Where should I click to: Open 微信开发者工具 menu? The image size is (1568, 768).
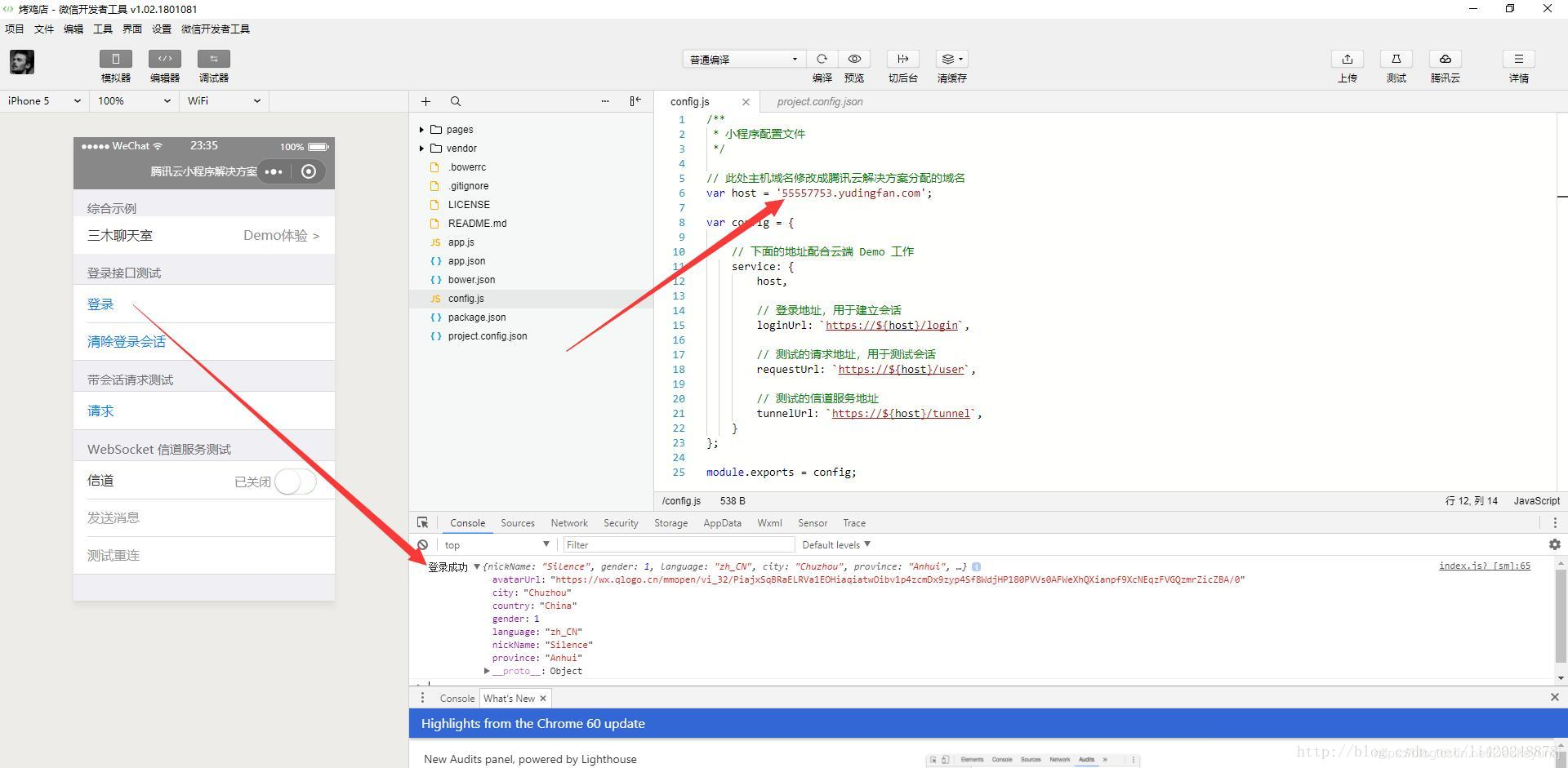216,29
